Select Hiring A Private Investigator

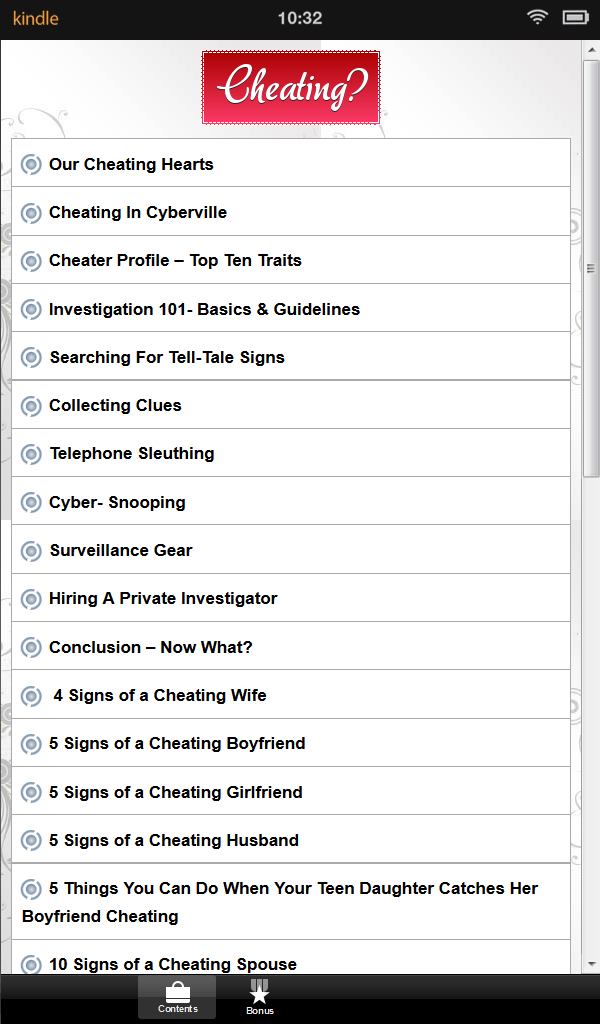(163, 598)
